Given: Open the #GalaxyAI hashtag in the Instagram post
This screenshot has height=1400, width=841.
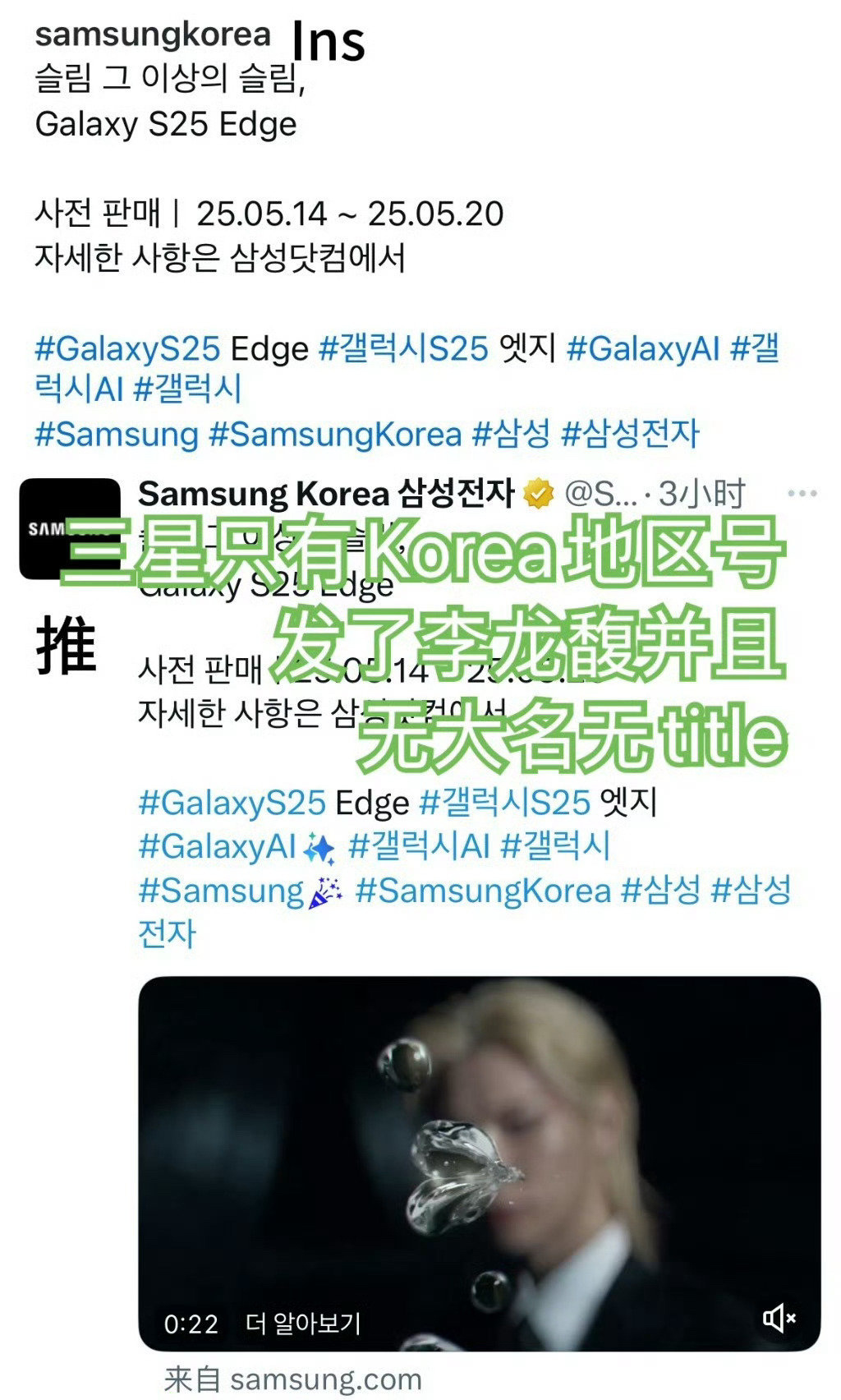Looking at the screenshot, I should pyautogui.click(x=643, y=348).
